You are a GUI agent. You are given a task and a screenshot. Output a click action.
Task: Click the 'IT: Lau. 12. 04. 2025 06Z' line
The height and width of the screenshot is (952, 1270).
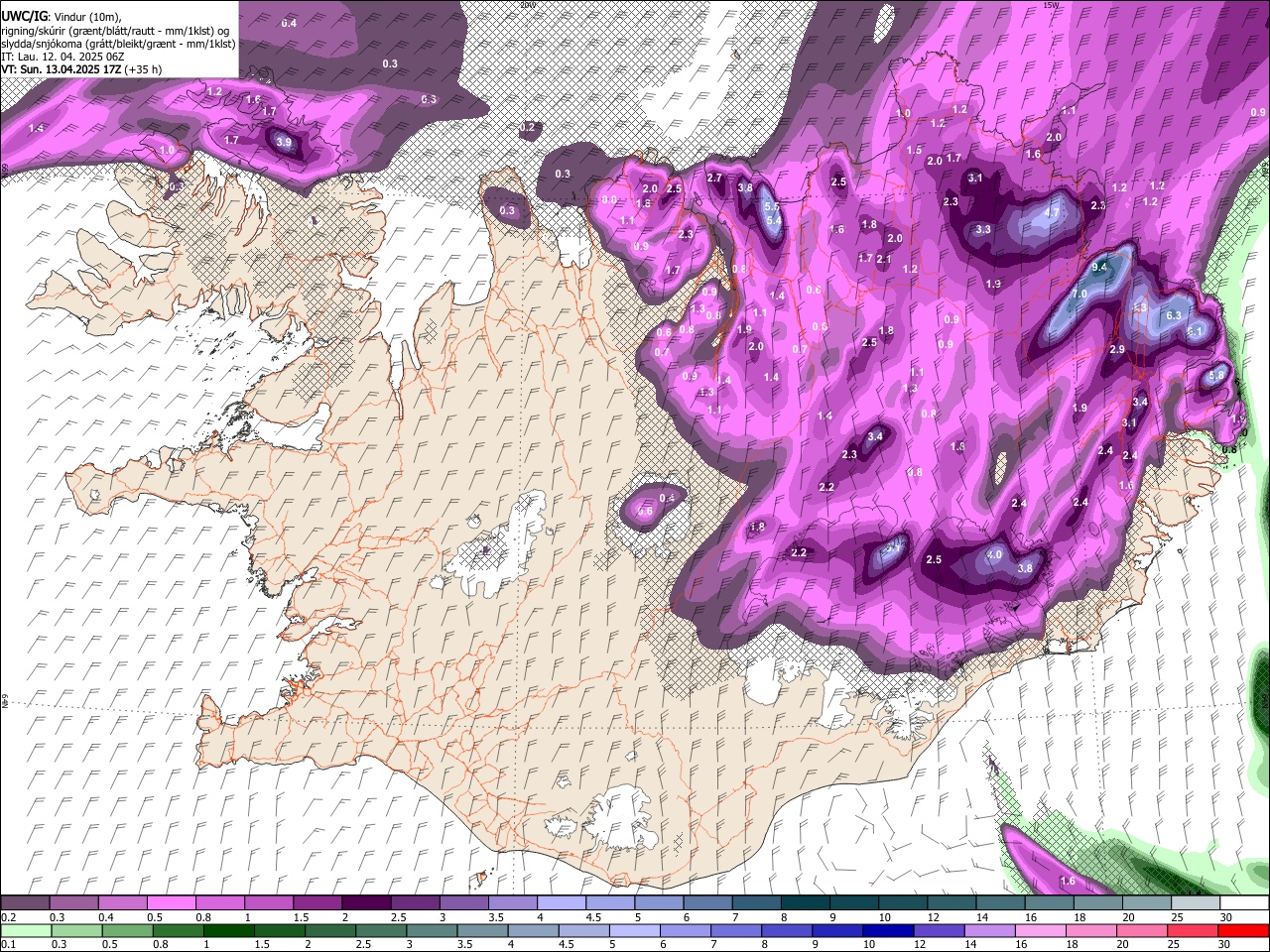click(64, 57)
